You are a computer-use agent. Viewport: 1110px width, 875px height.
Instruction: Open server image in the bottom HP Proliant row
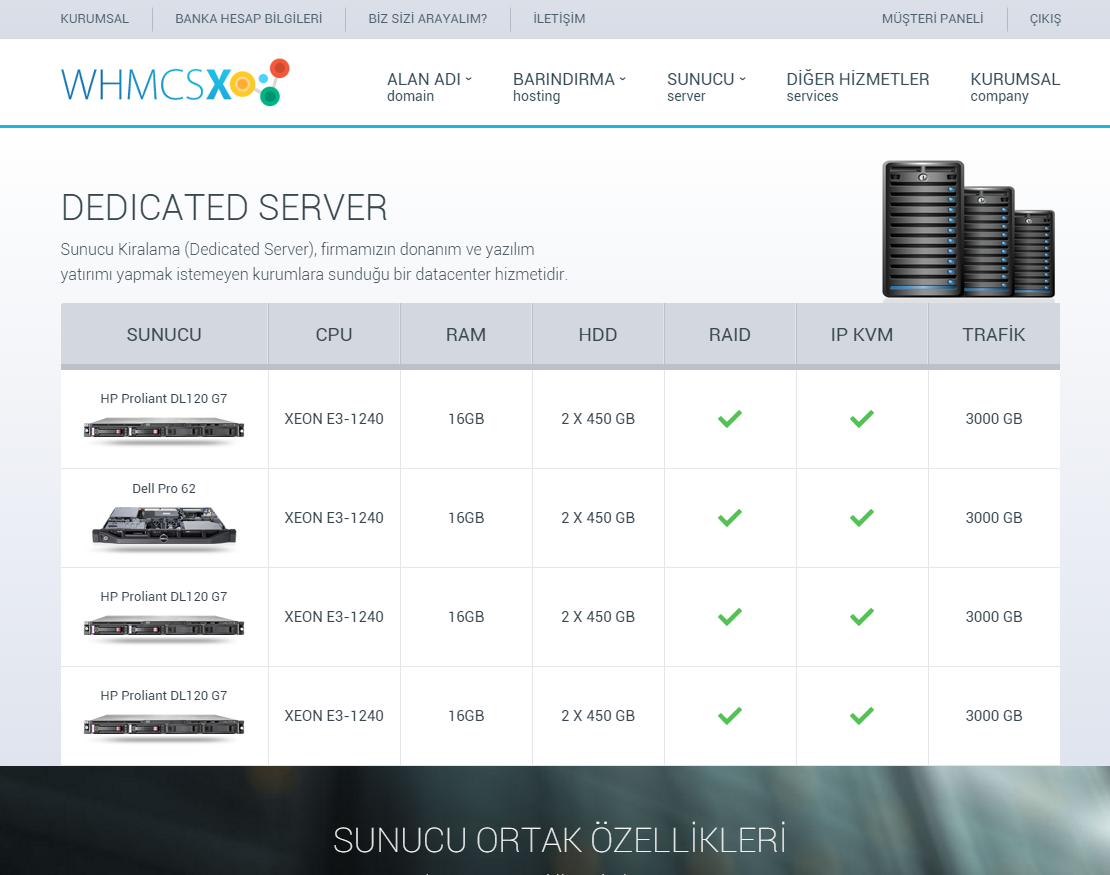tap(164, 726)
